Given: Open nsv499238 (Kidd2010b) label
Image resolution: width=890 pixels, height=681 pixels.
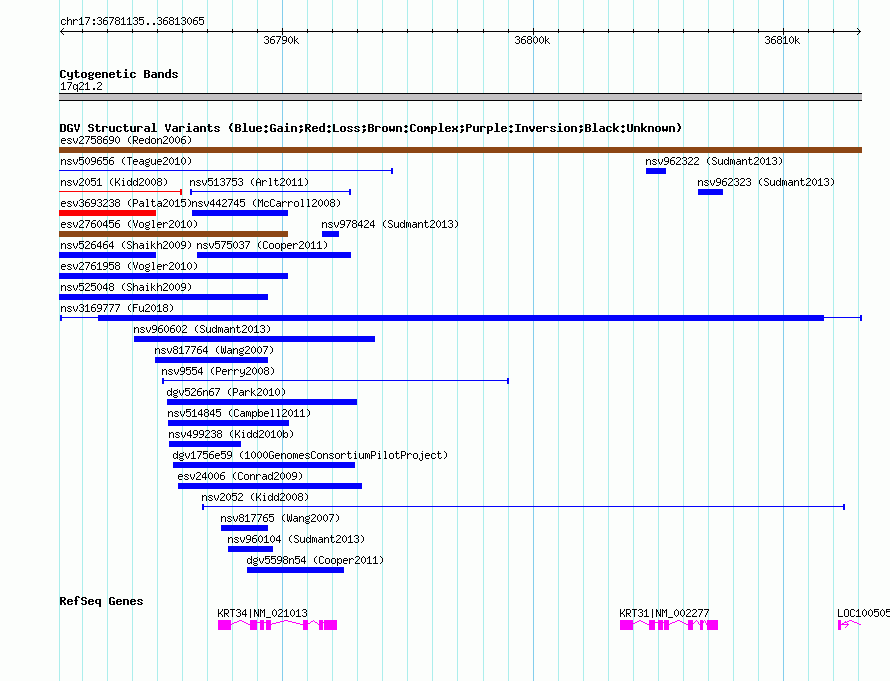Looking at the screenshot, I should pos(231,434).
